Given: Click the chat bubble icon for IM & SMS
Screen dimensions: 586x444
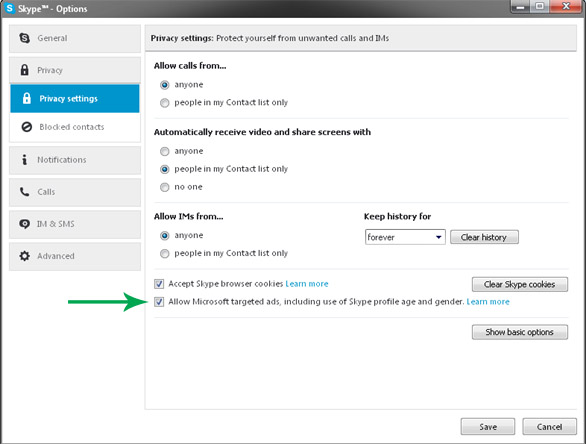Looking at the screenshot, I should [x=25, y=224].
